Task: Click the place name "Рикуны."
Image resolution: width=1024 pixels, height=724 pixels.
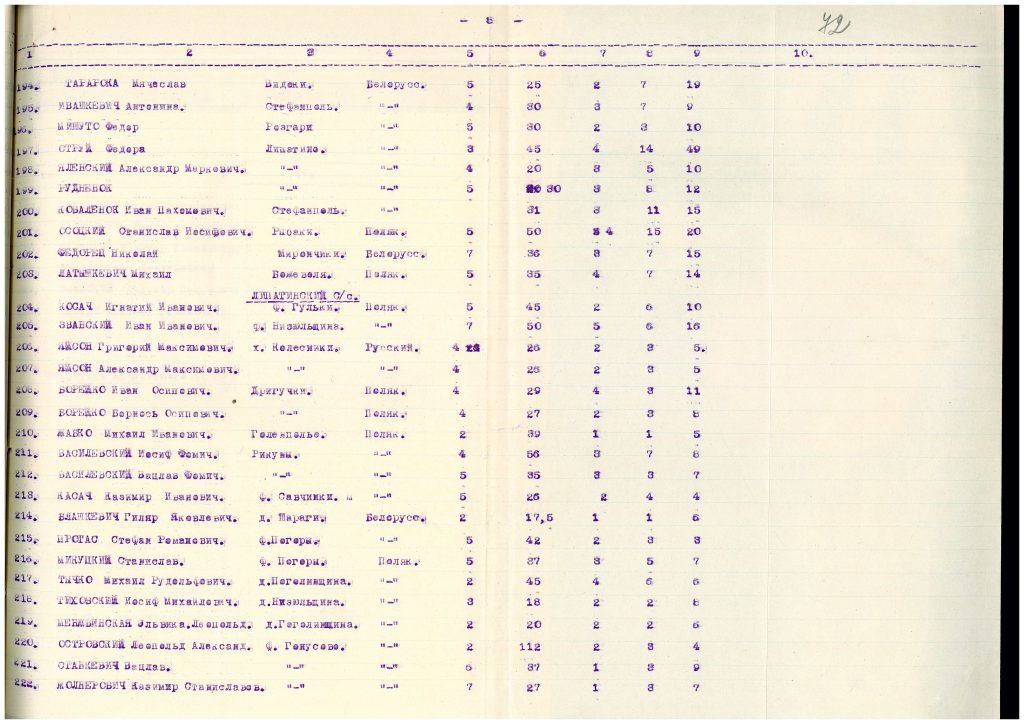Action: (x=275, y=454)
